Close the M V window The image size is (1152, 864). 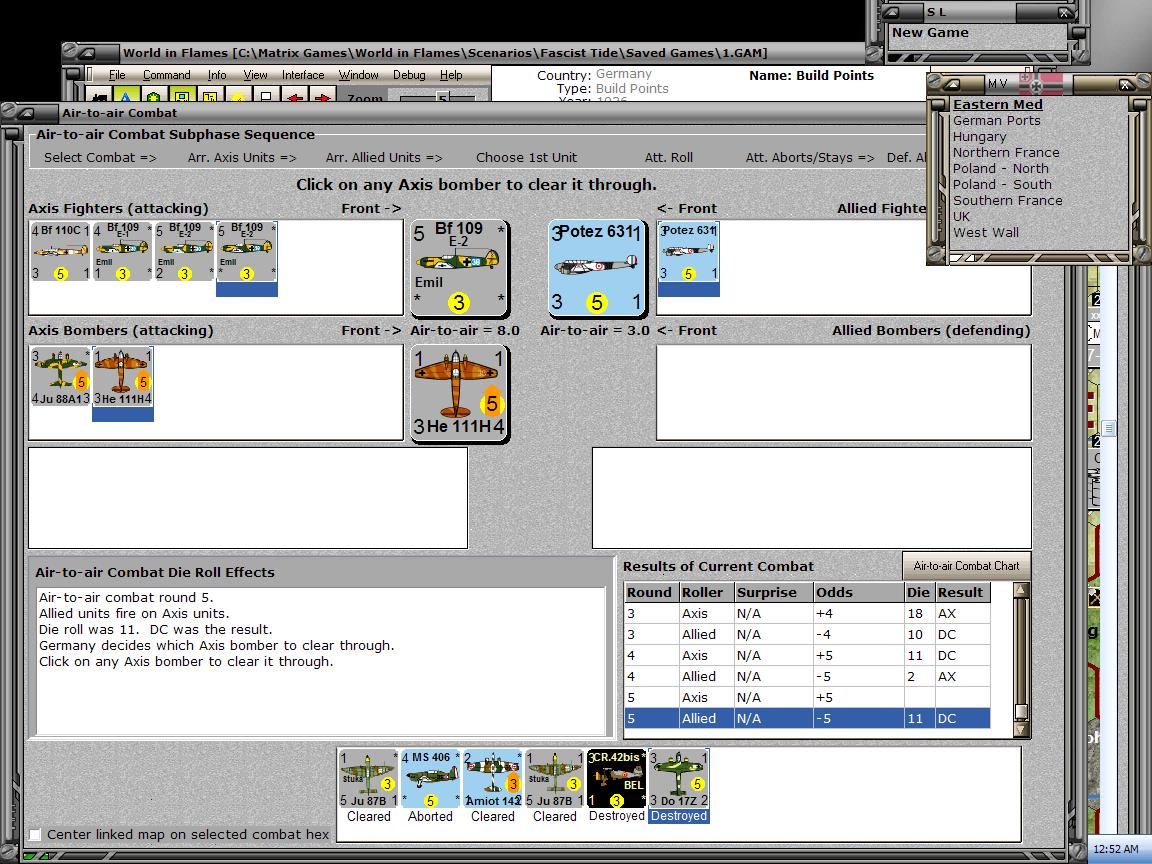coord(1125,84)
